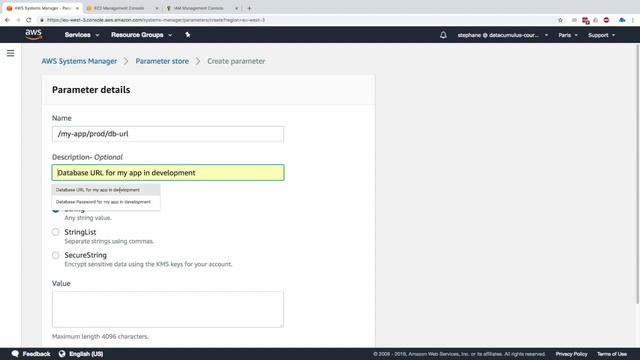Viewport: 640px width, 360px height.
Task: Open a new browser tab
Action: pos(249,8)
